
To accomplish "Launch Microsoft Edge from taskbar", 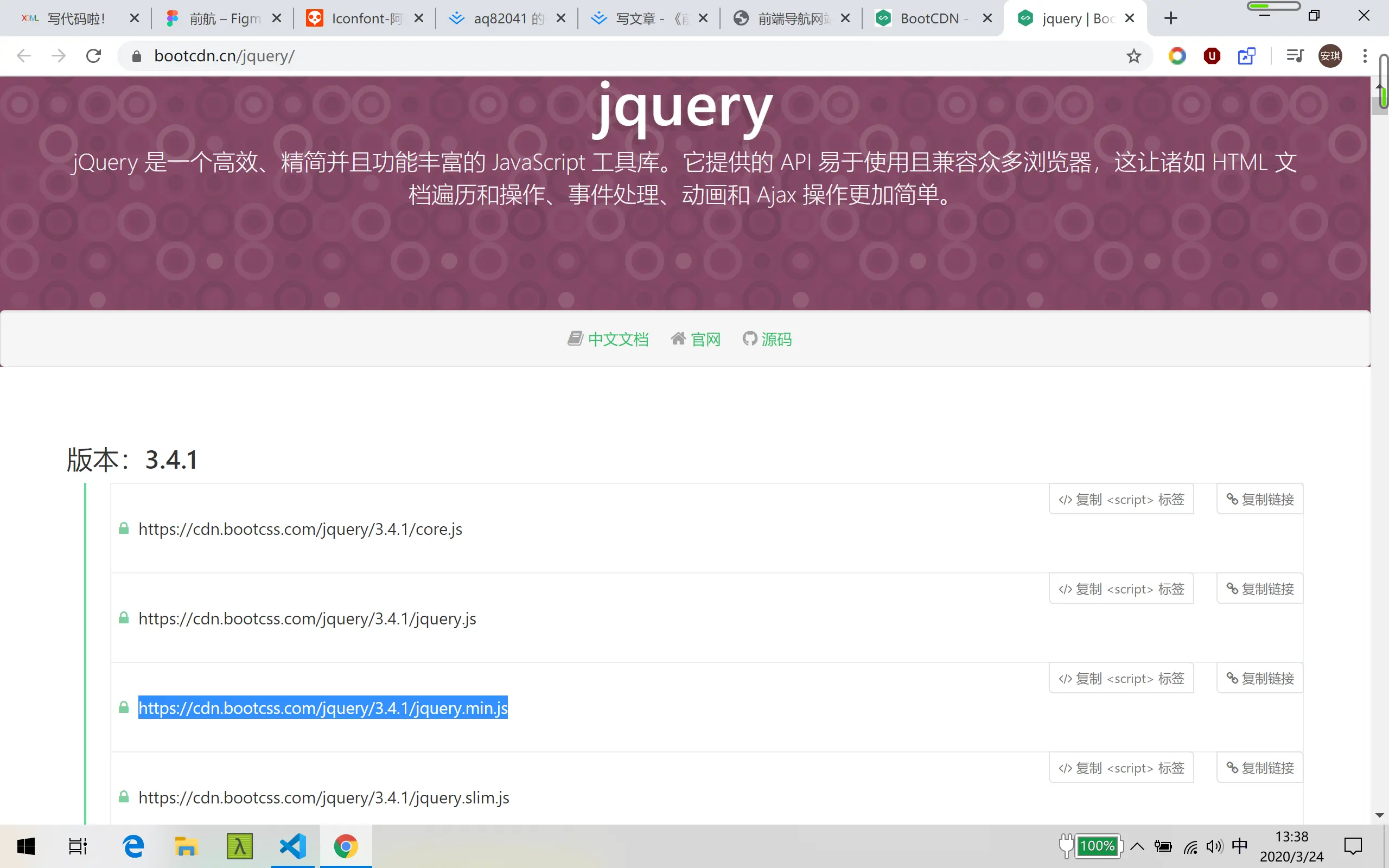I will [133, 846].
